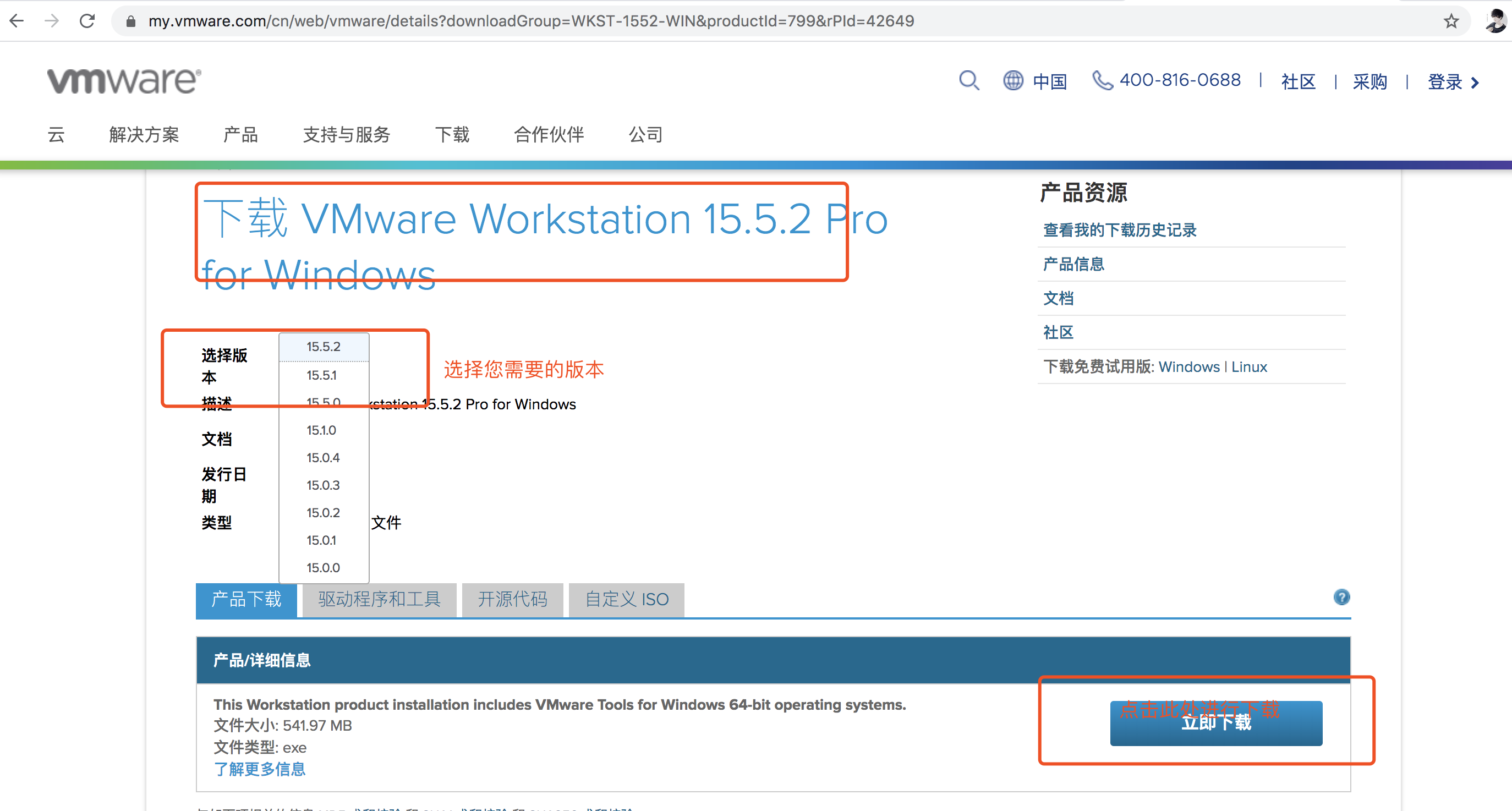Click the 立即下载 download button
1512x811 pixels.
1216,723
